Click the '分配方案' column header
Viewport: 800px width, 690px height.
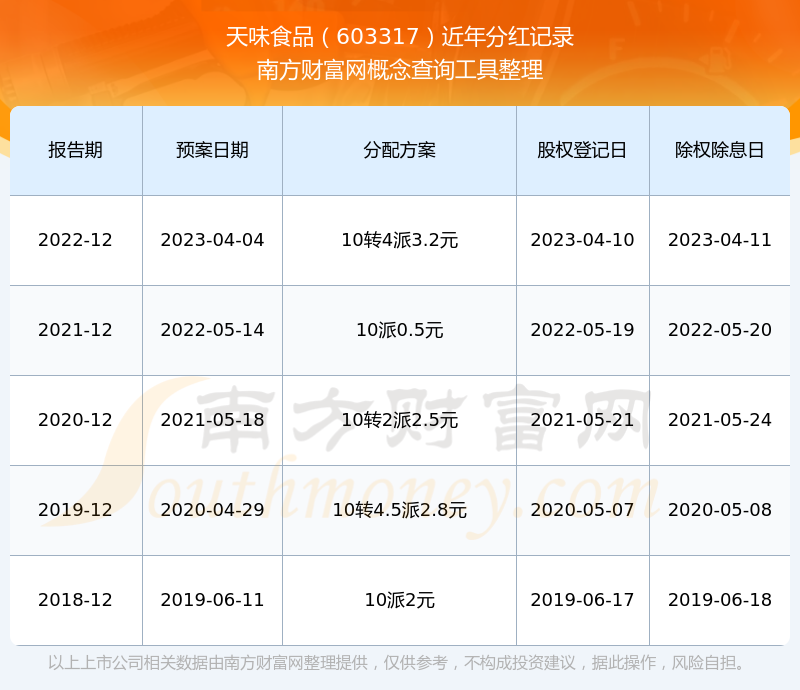399,150
